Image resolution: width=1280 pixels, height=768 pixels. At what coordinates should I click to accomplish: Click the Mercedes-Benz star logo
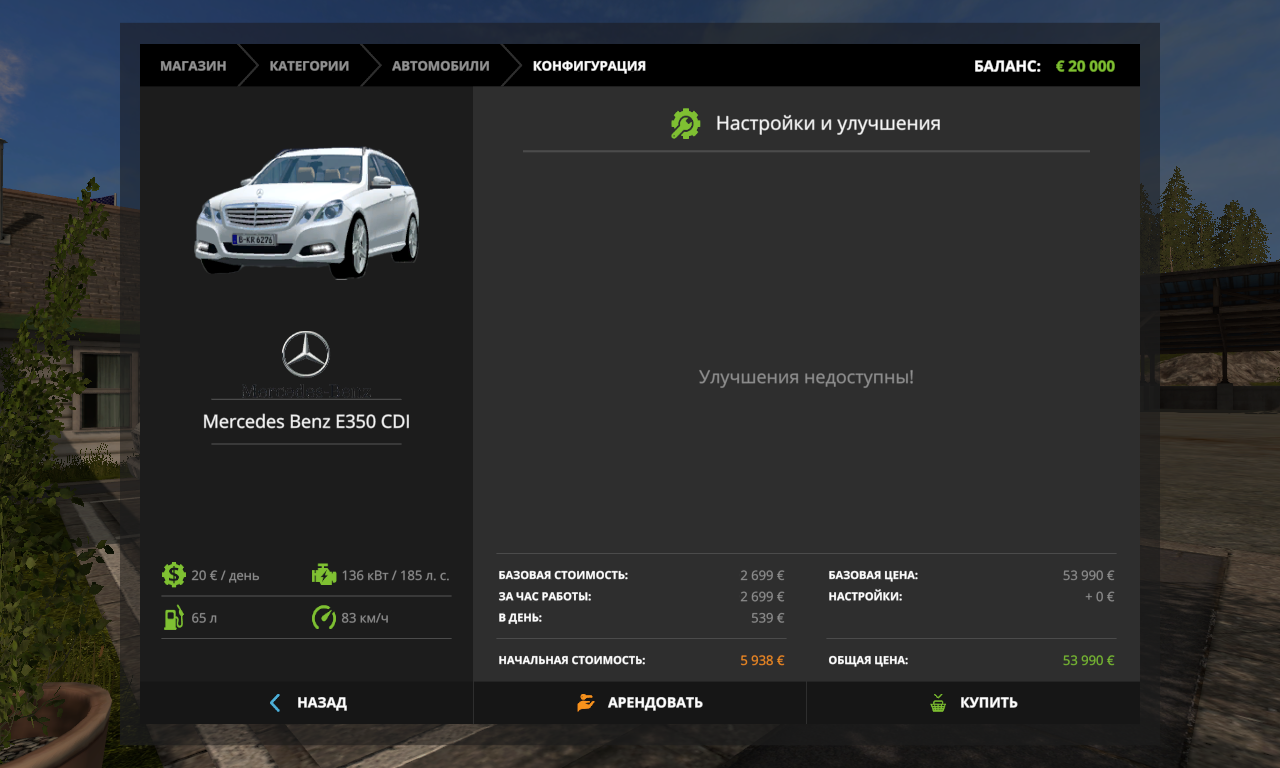(306, 355)
